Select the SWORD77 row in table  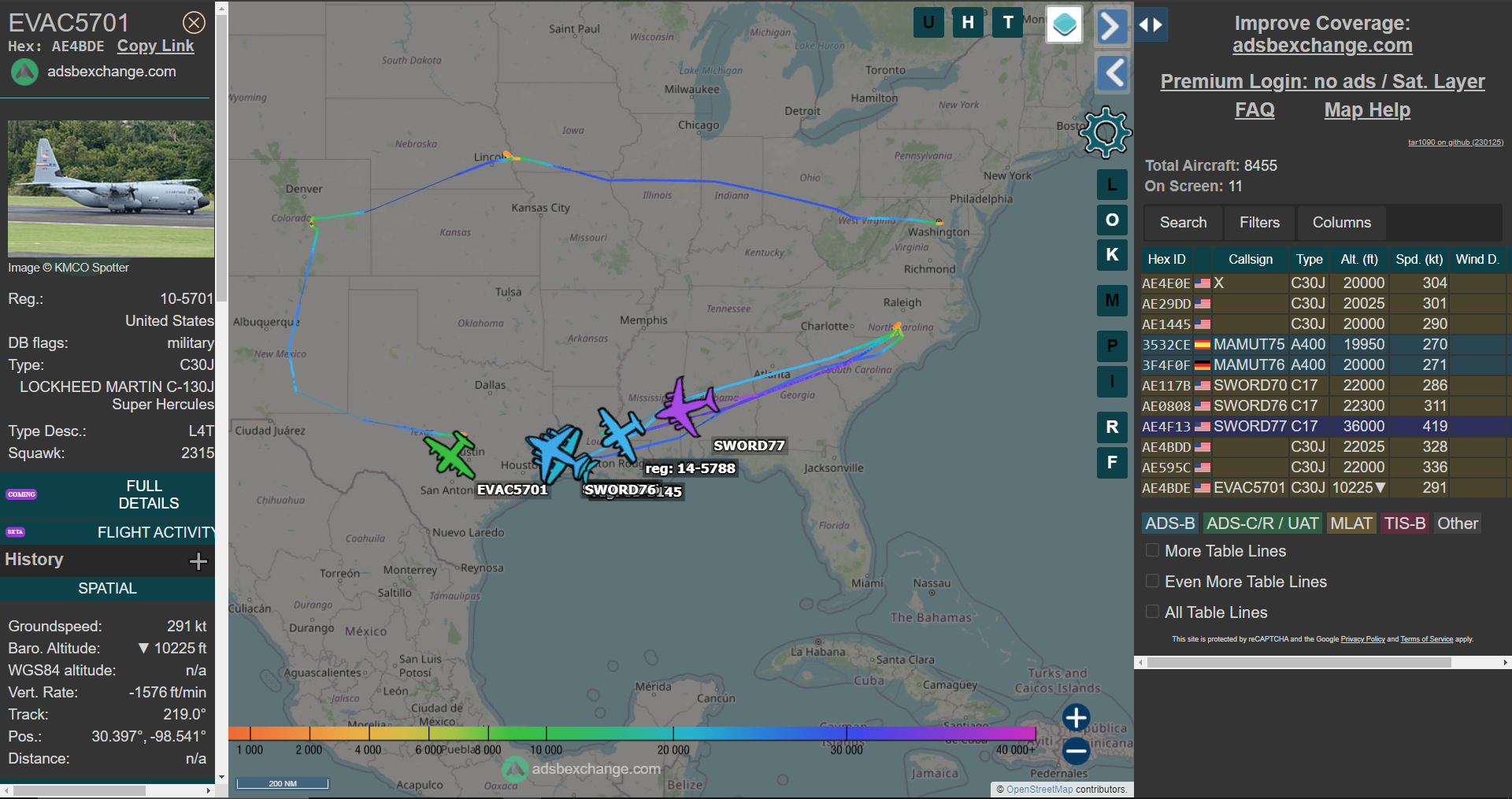[x=1323, y=427]
